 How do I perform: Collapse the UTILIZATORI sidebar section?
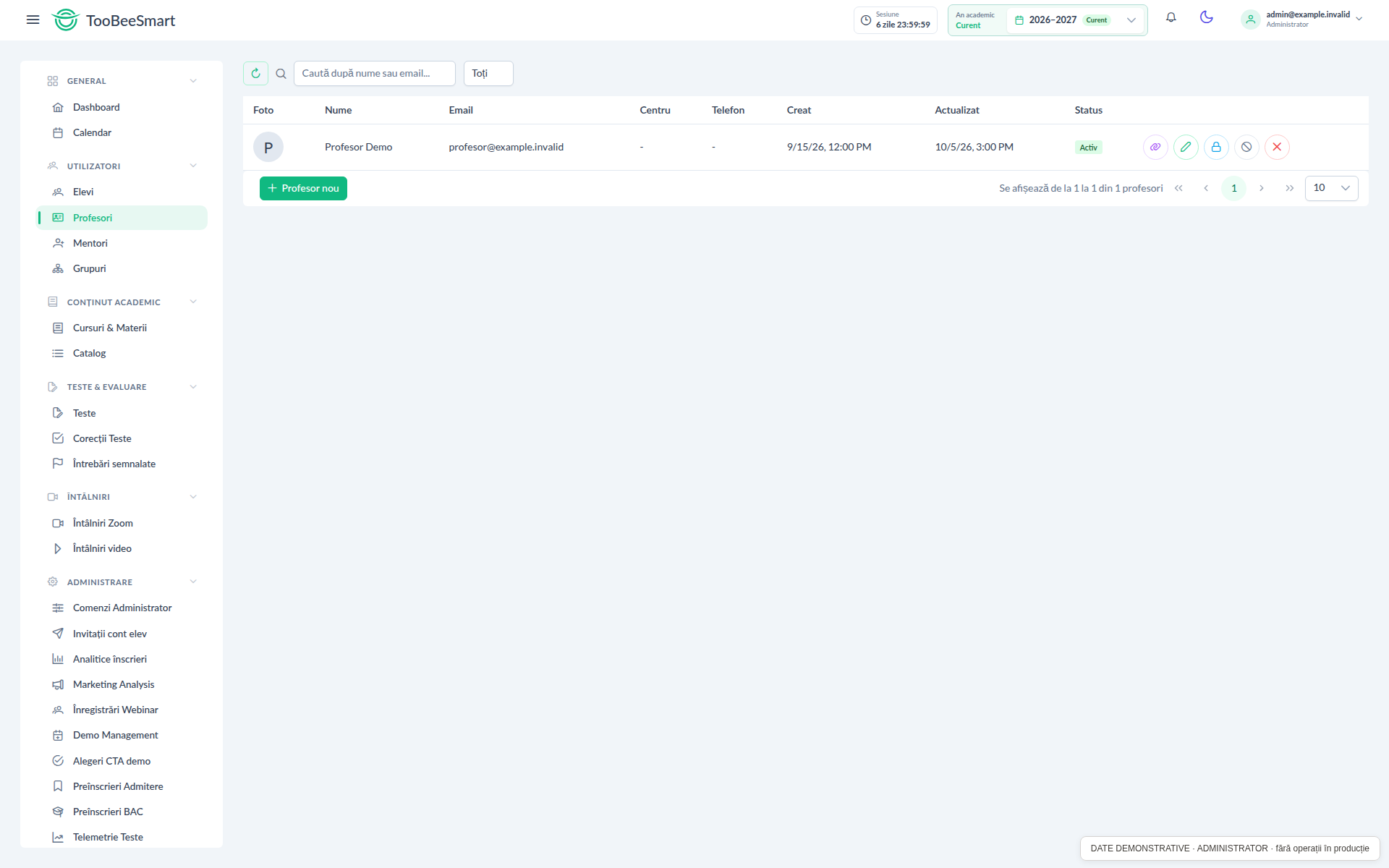pos(122,166)
